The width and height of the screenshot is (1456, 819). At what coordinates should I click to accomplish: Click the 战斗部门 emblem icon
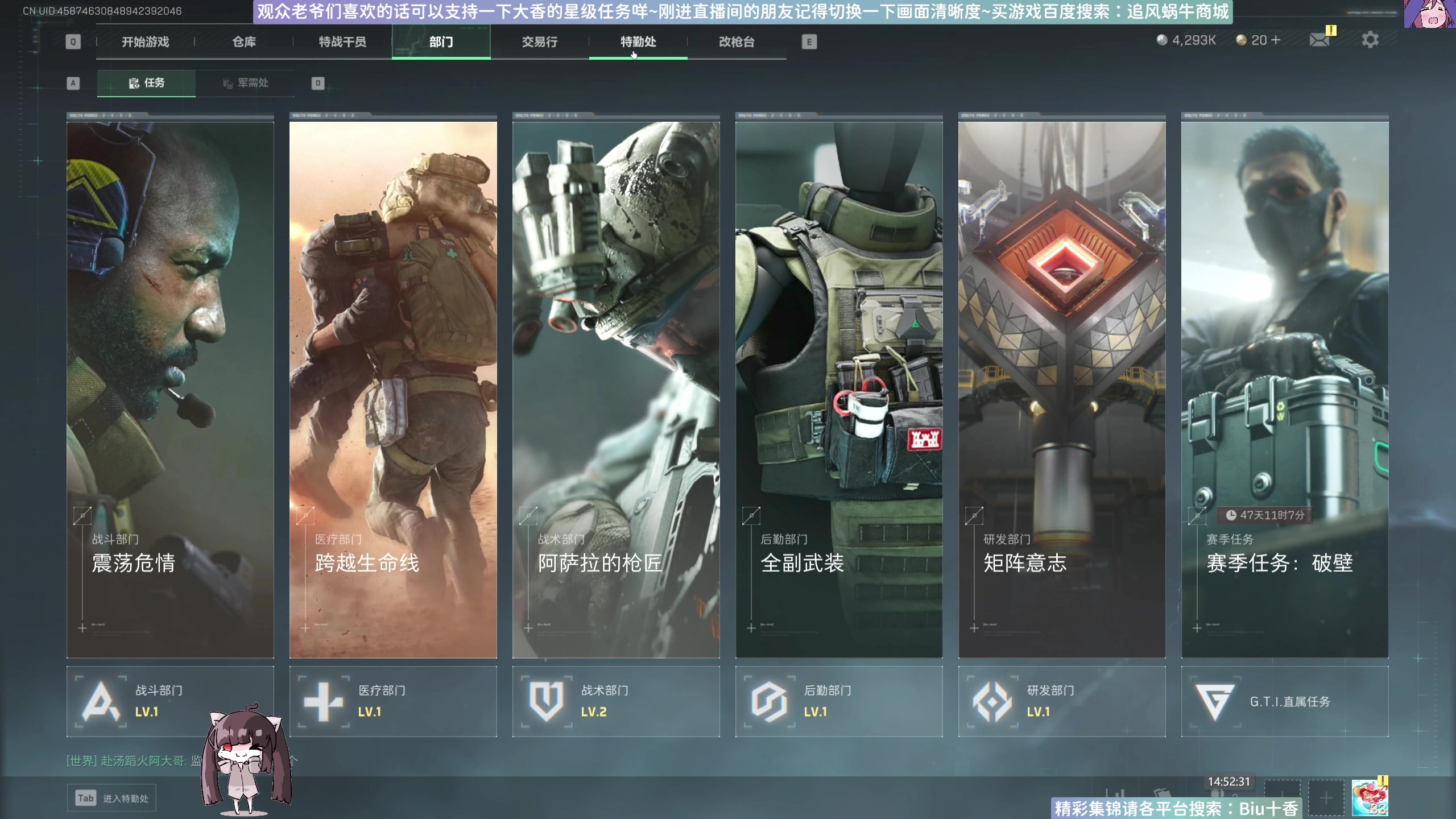101,701
